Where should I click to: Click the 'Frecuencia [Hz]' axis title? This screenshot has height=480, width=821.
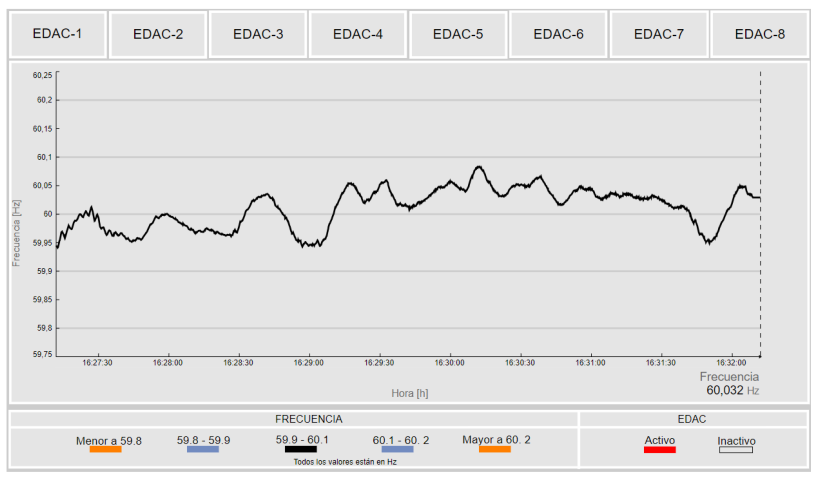[16, 233]
